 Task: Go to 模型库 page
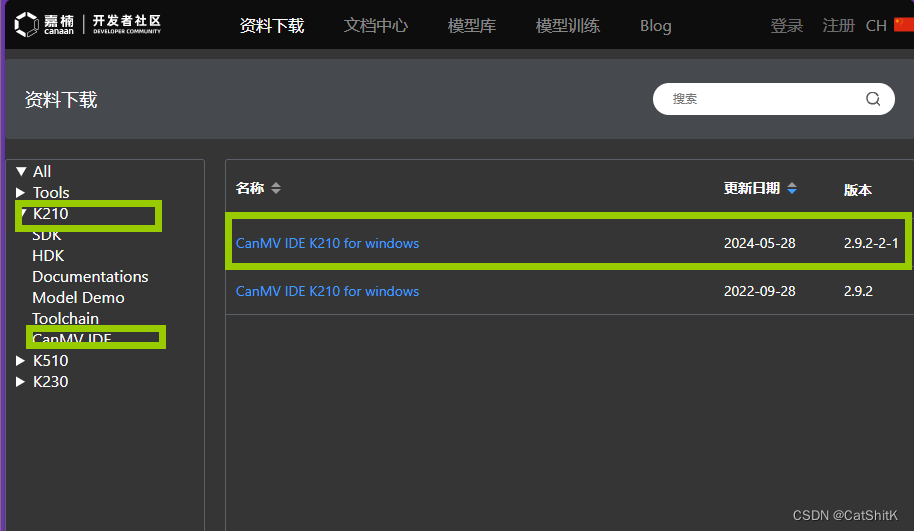click(x=472, y=26)
